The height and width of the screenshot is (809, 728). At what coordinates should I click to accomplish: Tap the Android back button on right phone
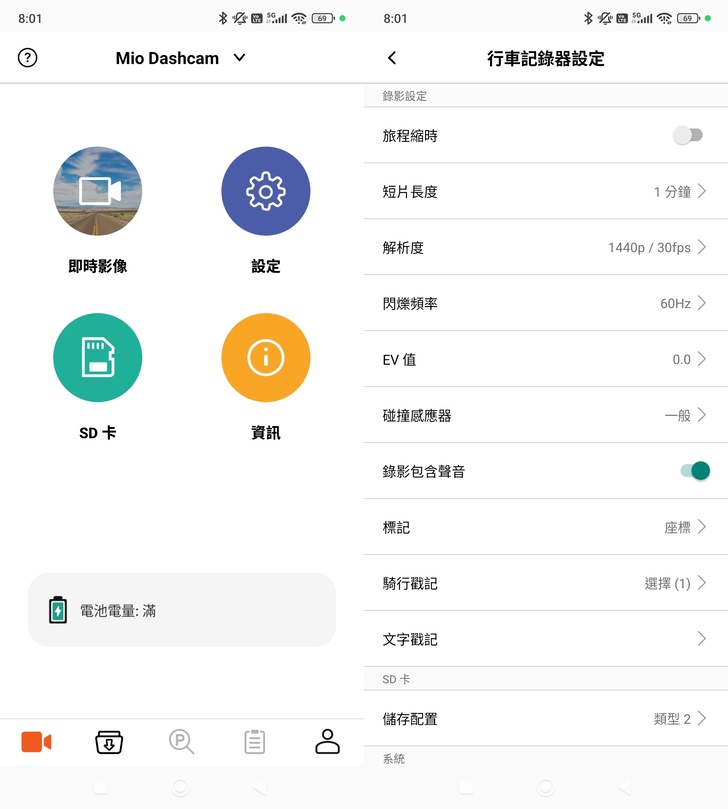pos(624,787)
